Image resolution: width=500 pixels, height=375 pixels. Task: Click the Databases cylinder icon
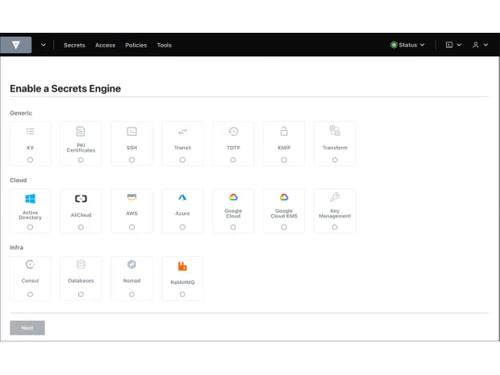tap(81, 264)
